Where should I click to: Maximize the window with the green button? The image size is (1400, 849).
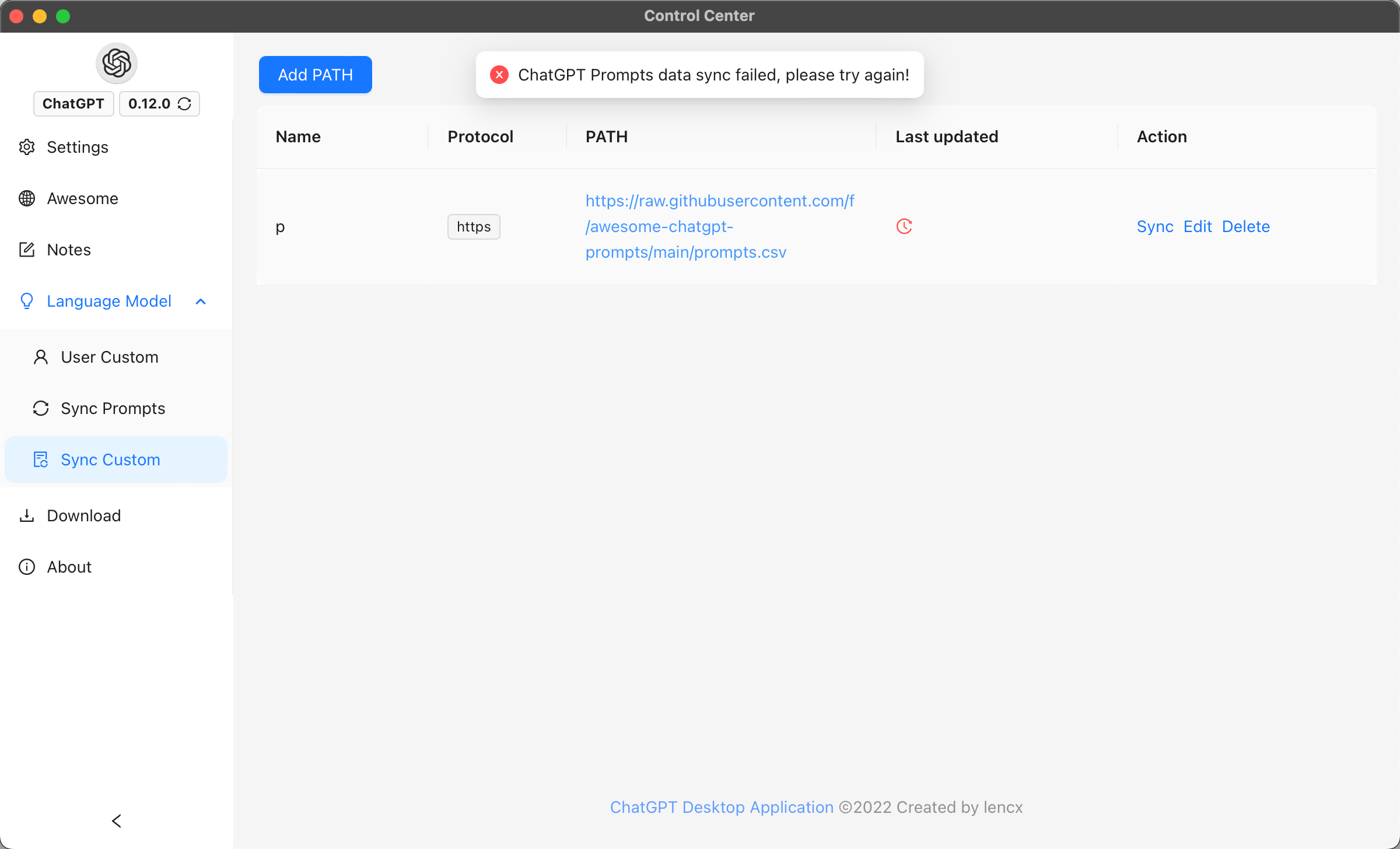coord(63,16)
